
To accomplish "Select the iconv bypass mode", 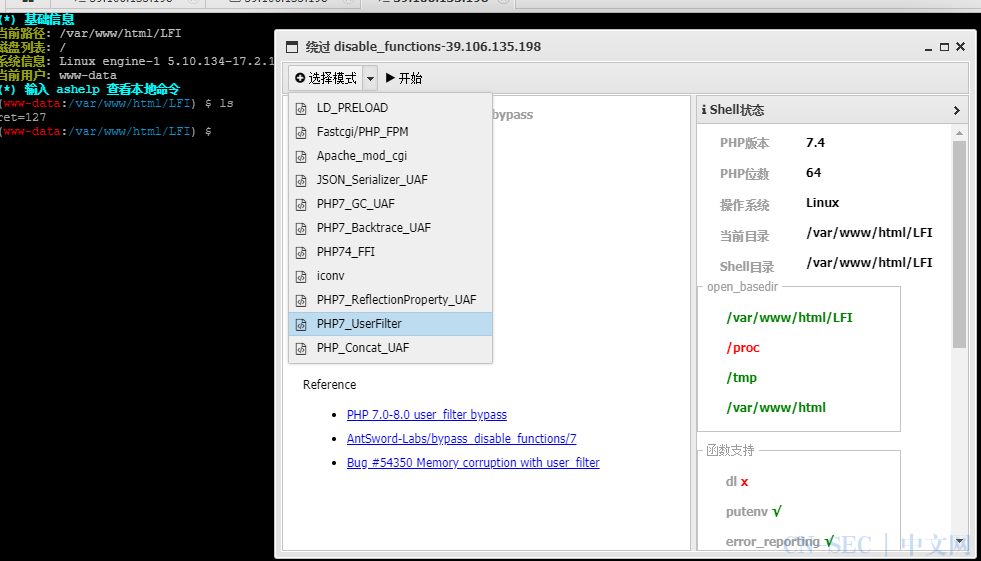I will (x=390, y=276).
